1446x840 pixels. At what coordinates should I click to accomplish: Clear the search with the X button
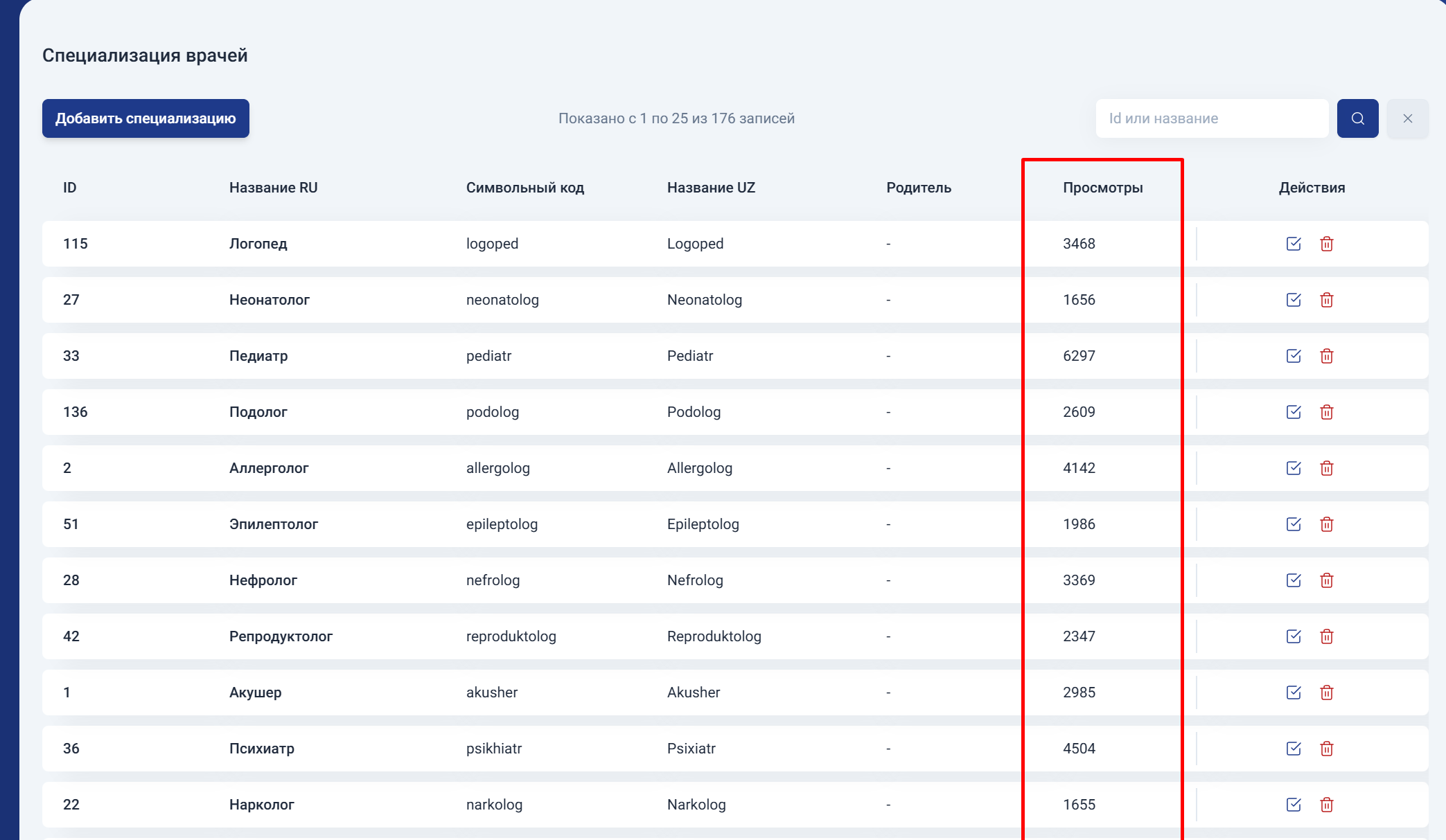[x=1407, y=118]
